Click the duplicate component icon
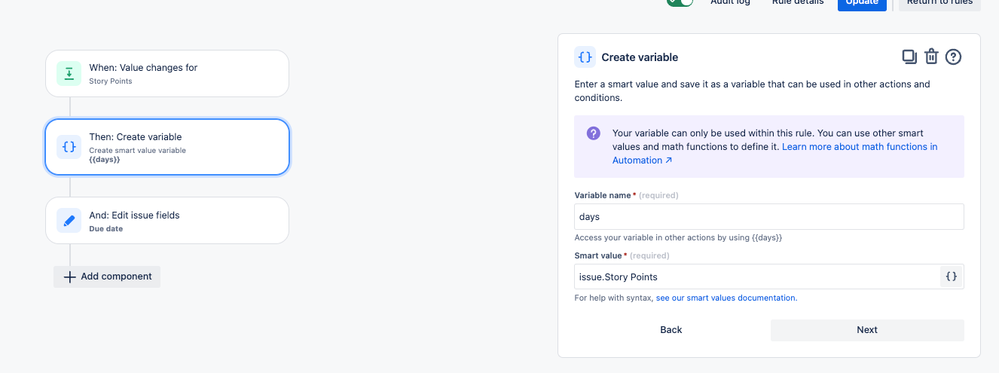Screen dimensions: 999x373 coord(909,57)
